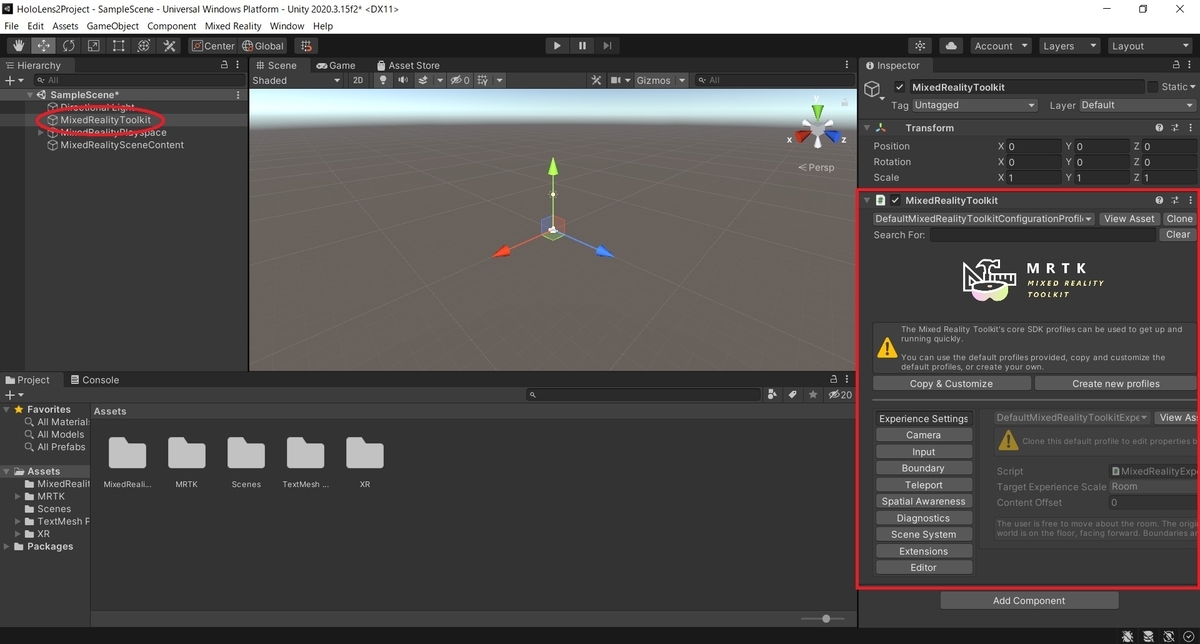This screenshot has width=1200, height=644.
Task: Open MixedRealityToolkit component help icon
Action: (x=1159, y=200)
